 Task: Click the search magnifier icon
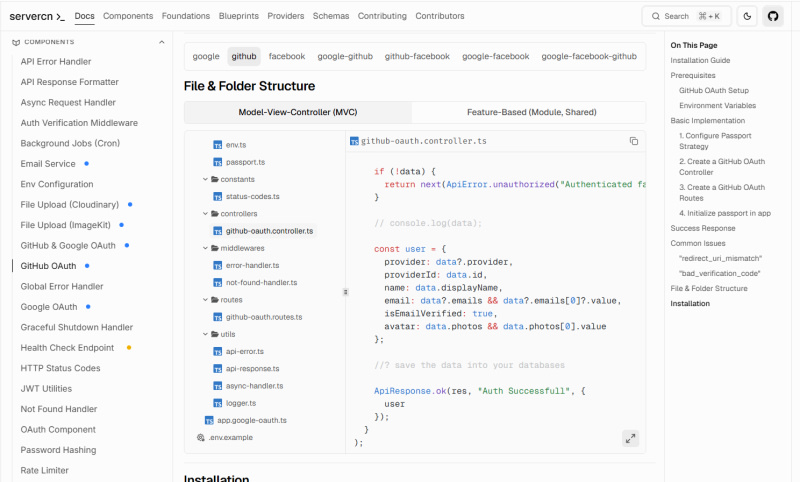pyautogui.click(x=656, y=16)
